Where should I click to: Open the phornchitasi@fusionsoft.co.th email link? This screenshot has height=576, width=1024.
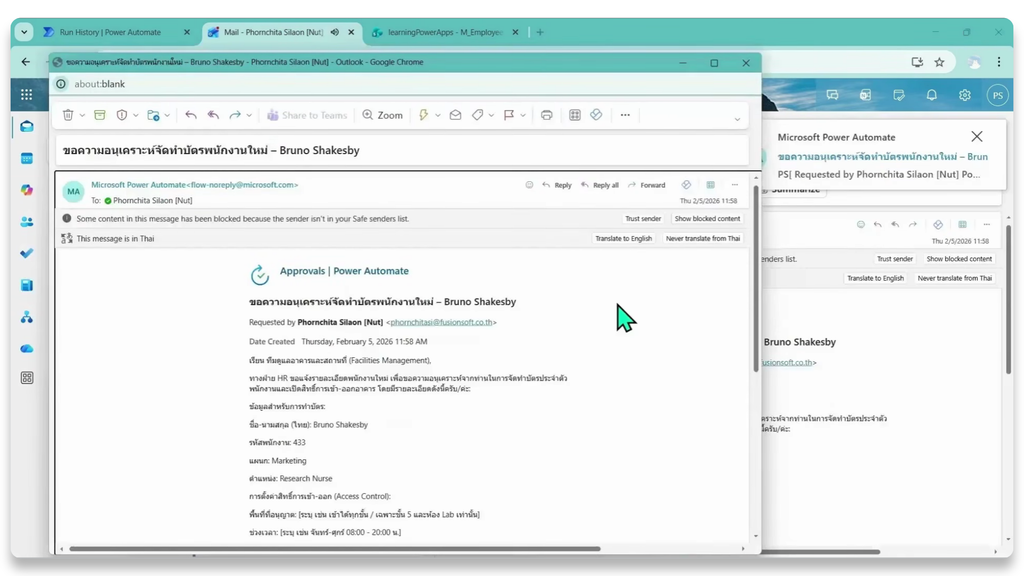(x=441, y=322)
